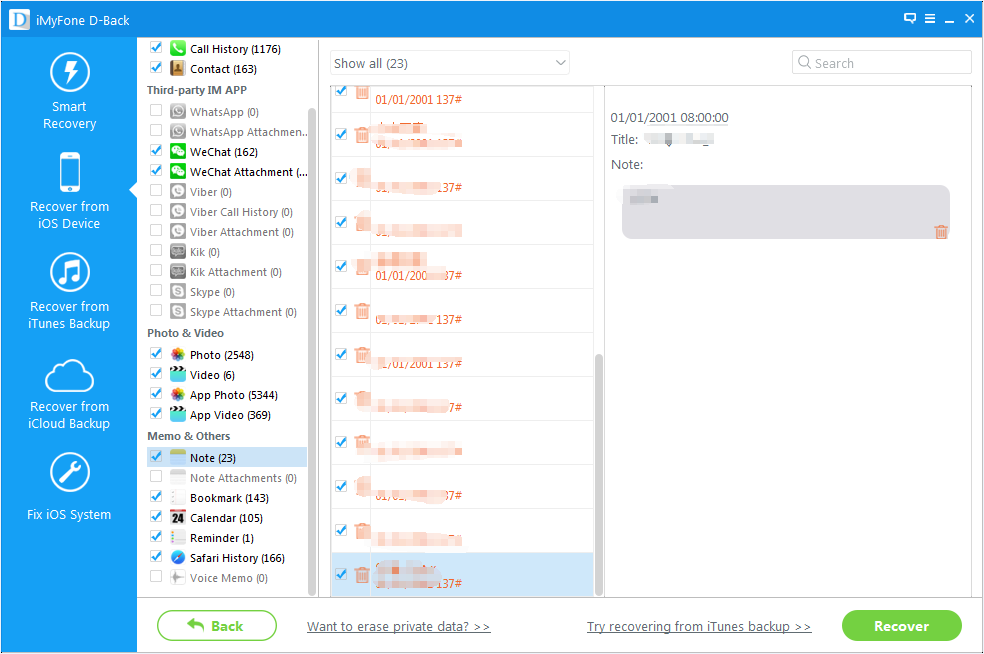Click the Note notepad icon
Screen dimensions: 984x654
[178, 458]
